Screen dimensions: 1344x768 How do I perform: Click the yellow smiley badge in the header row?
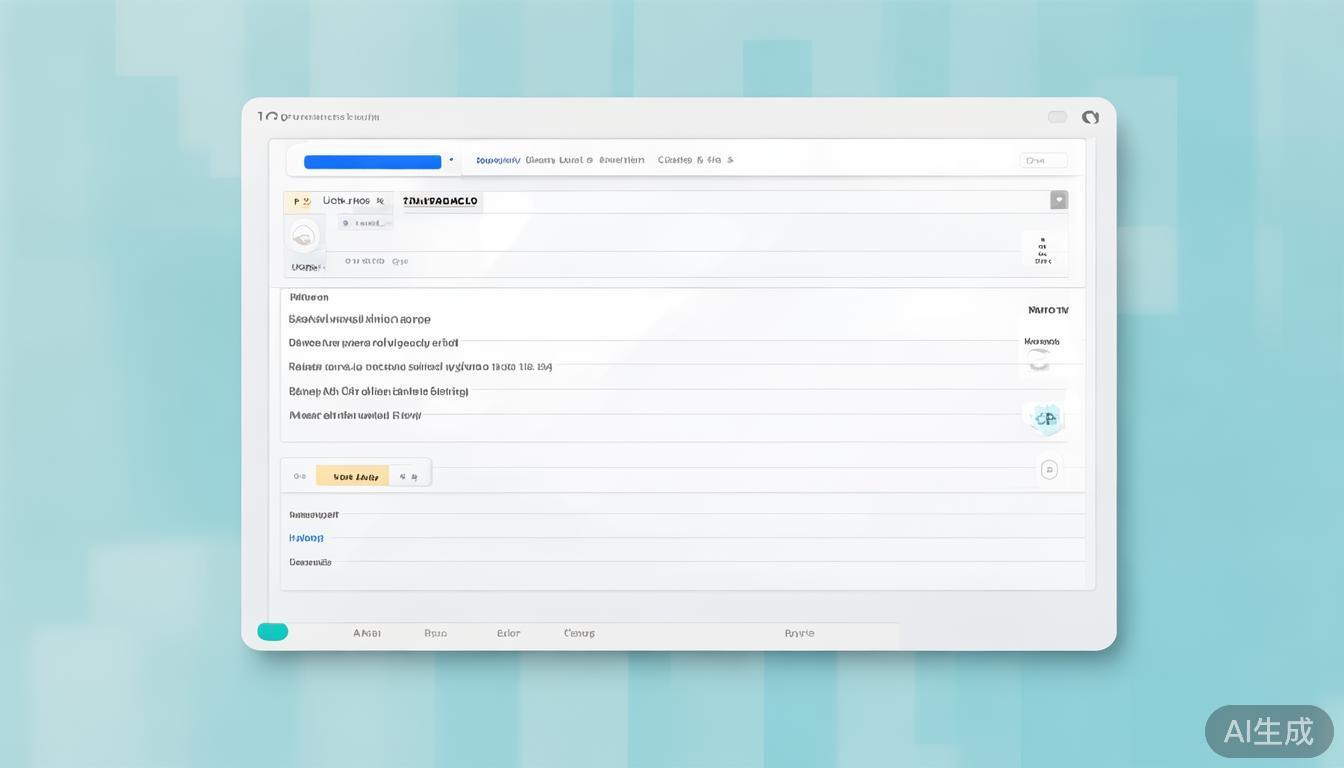(x=301, y=201)
